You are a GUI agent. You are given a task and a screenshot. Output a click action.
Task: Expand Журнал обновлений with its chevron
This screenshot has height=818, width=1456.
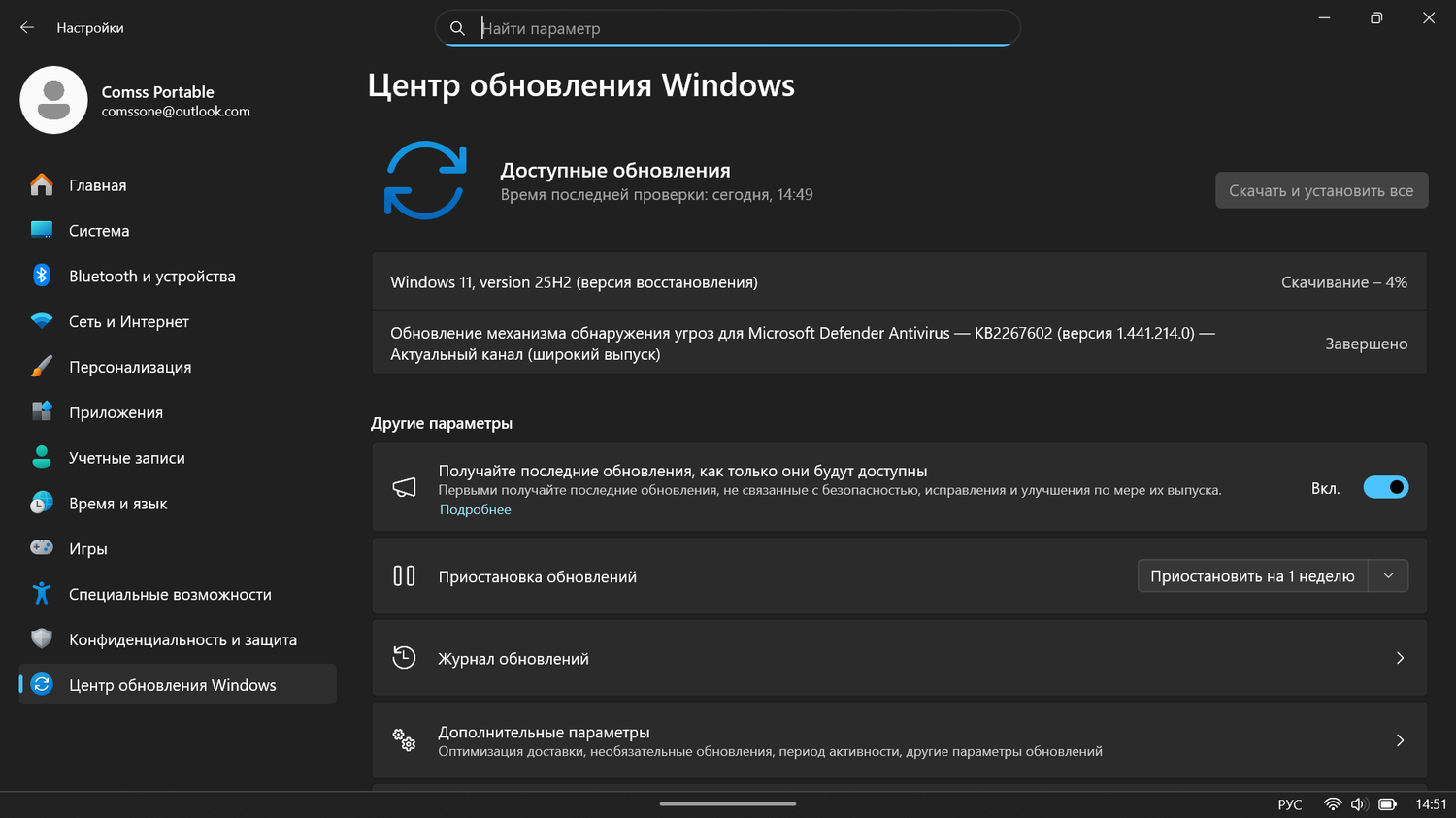pos(1400,658)
